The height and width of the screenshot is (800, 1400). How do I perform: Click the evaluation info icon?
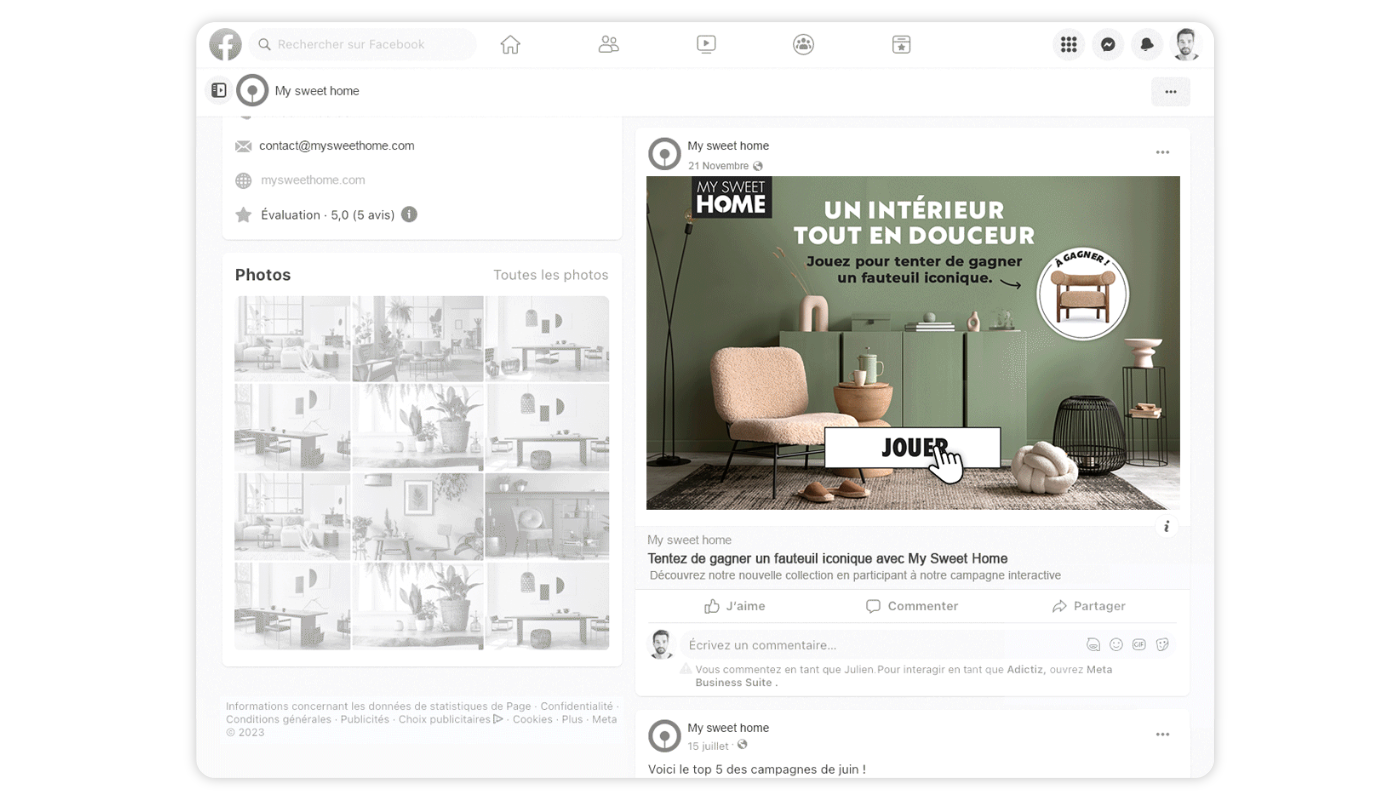409,214
